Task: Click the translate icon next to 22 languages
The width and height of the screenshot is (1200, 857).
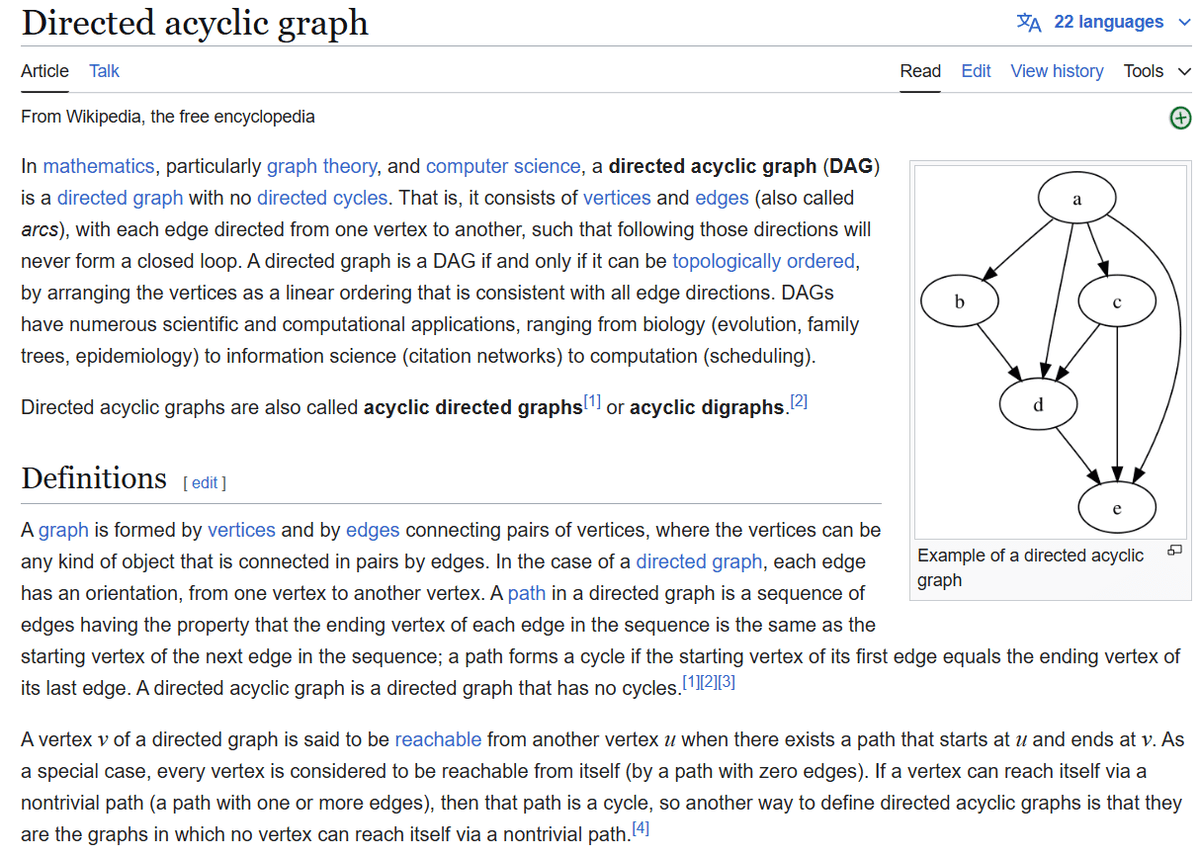Action: pyautogui.click(x=1028, y=22)
